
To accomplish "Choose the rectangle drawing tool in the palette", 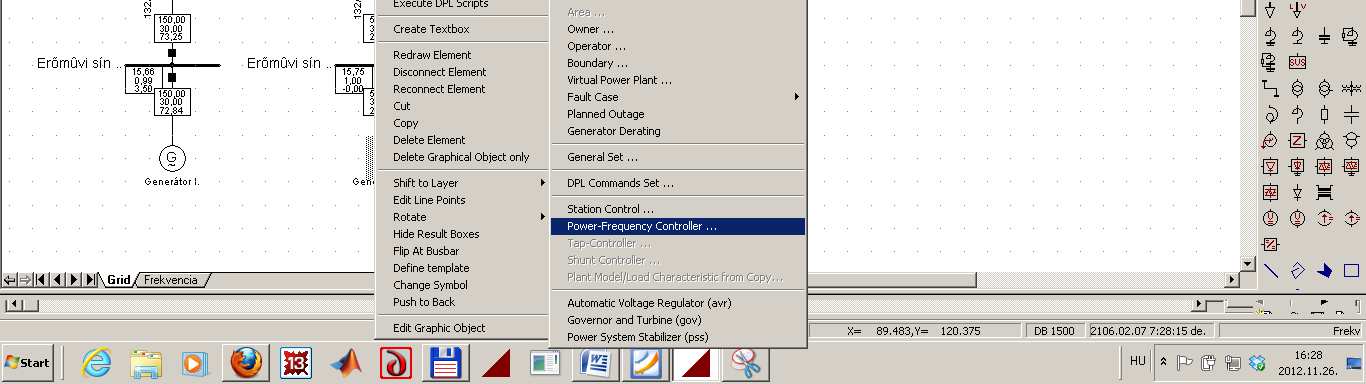I will [x=1351, y=270].
